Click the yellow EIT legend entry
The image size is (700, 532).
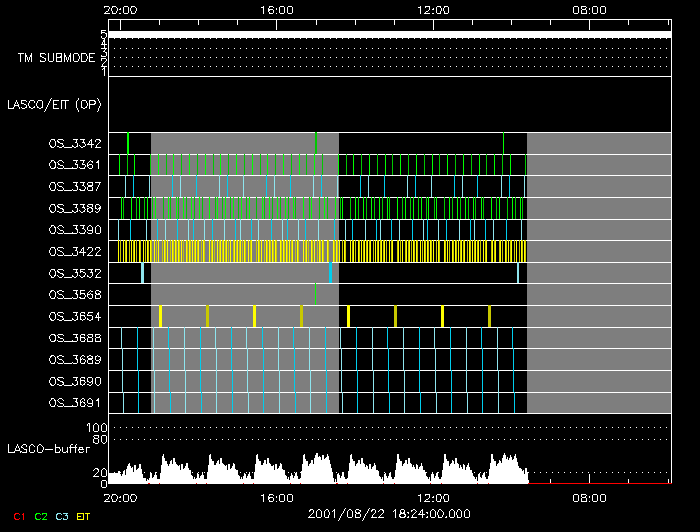coord(84,516)
